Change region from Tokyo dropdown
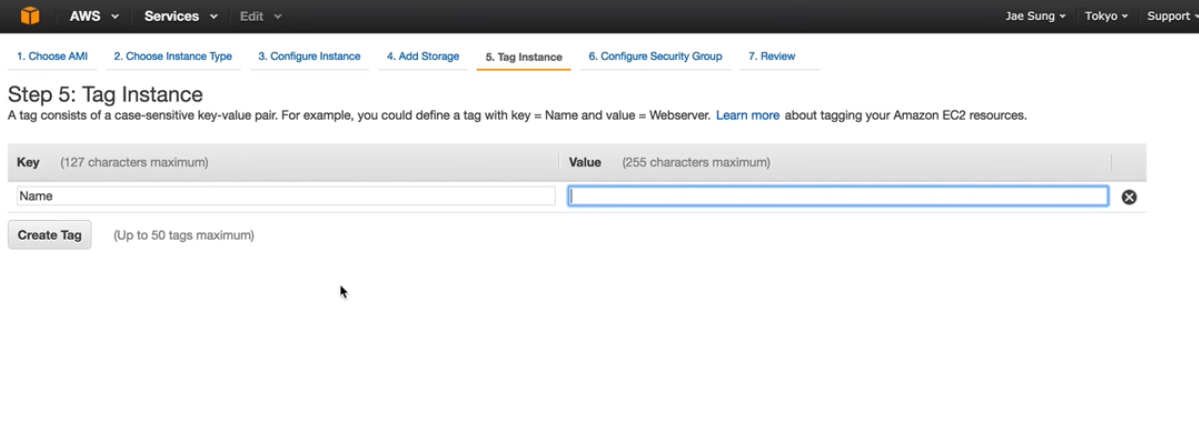This screenshot has height=421, width=1199. [x=1106, y=16]
